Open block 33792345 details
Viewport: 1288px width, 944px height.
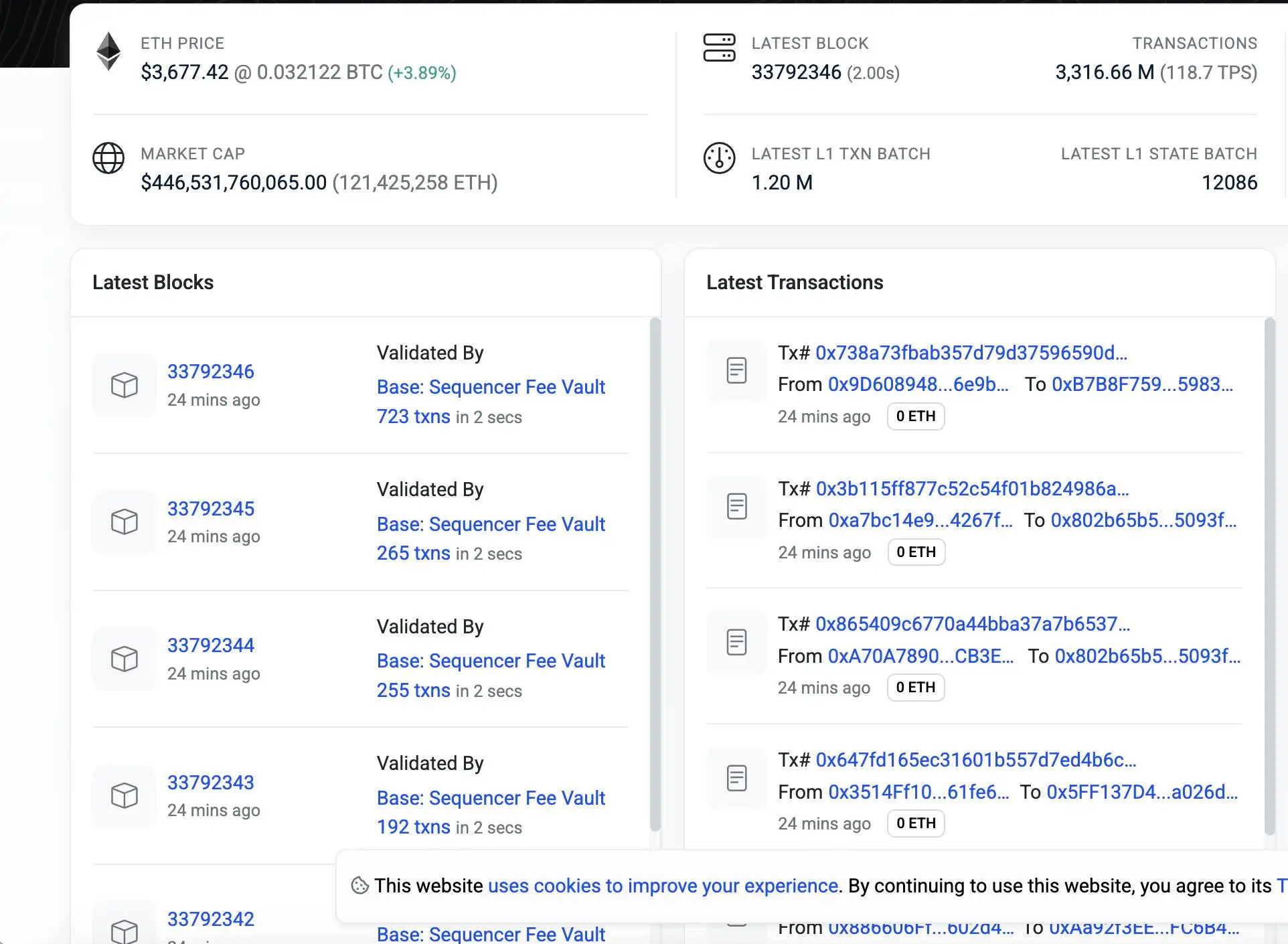[x=211, y=509]
